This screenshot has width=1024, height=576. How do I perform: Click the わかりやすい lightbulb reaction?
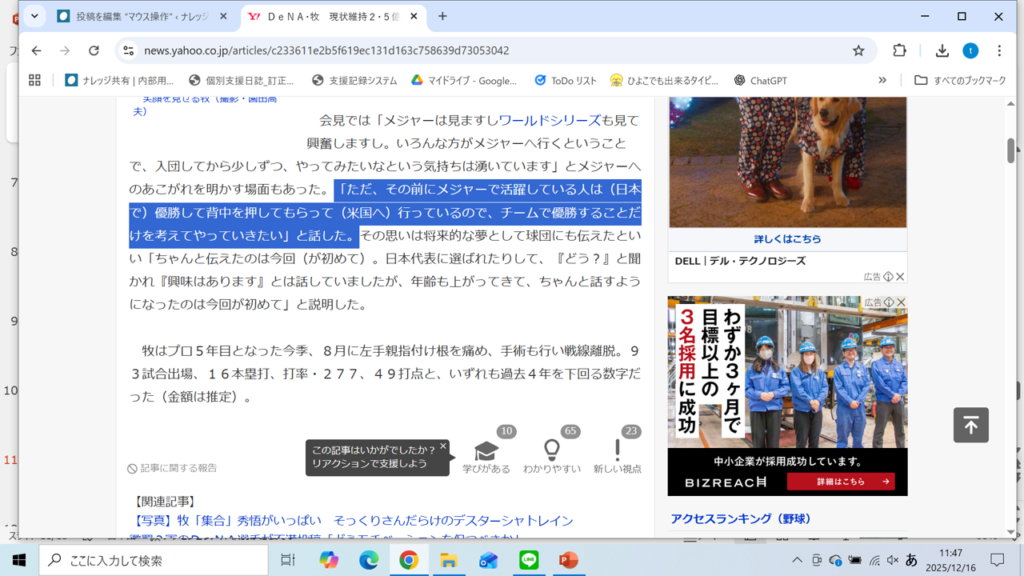pos(551,452)
